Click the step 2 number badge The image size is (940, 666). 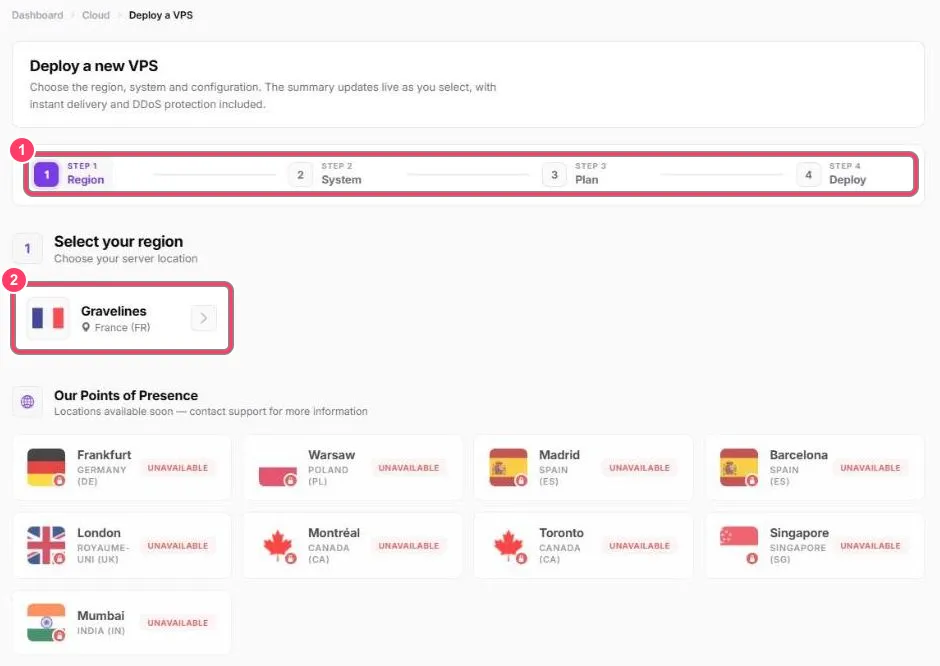click(x=300, y=174)
